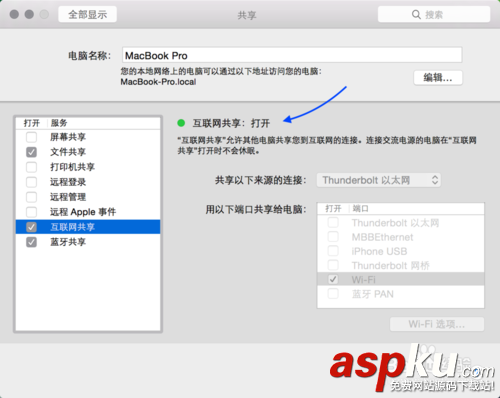Click the 电脑名称 field containing MacBook Pro
500x398 pixels.
pyautogui.click(x=292, y=55)
